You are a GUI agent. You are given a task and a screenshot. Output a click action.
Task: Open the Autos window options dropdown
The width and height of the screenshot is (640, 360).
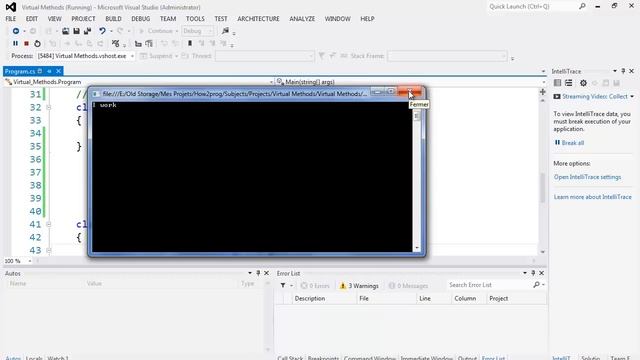[x=250, y=273]
